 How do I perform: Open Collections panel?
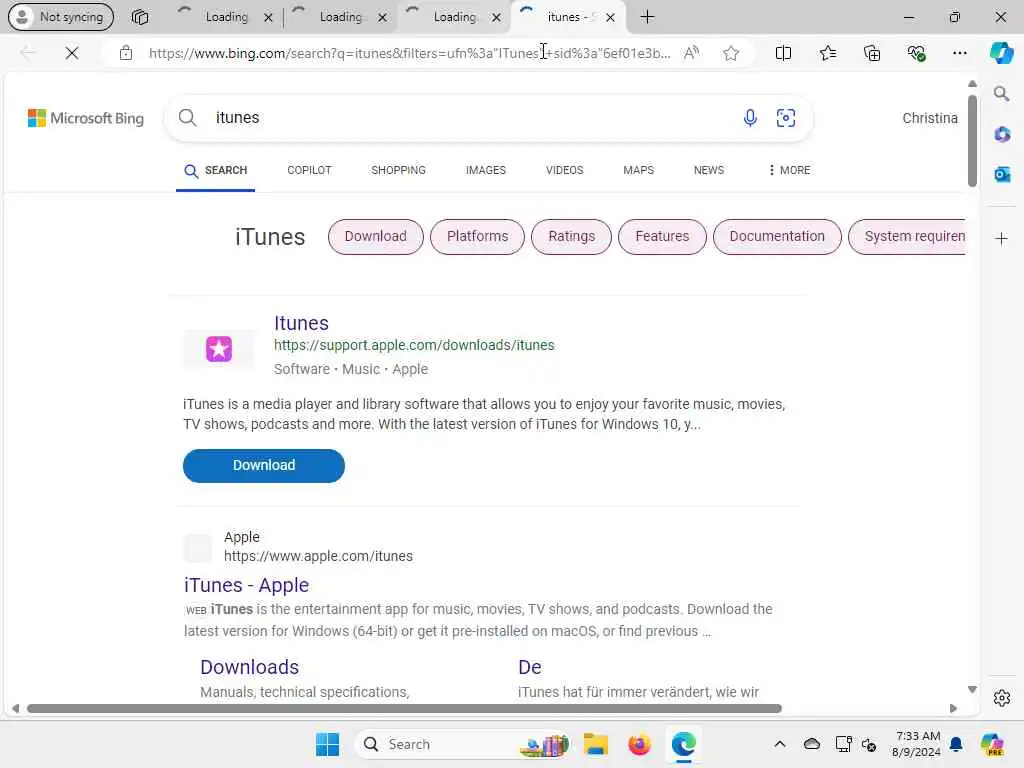coord(872,53)
